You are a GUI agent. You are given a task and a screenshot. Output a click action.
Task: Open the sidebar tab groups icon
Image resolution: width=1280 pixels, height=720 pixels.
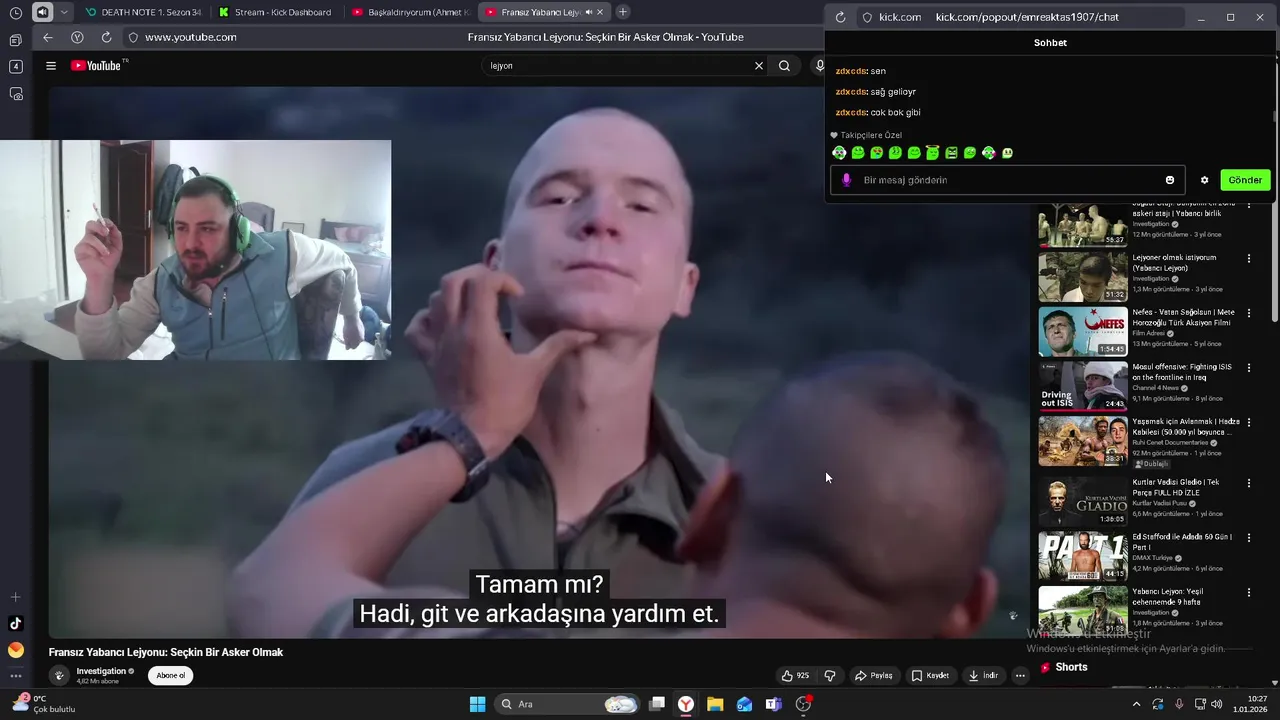coord(16,41)
